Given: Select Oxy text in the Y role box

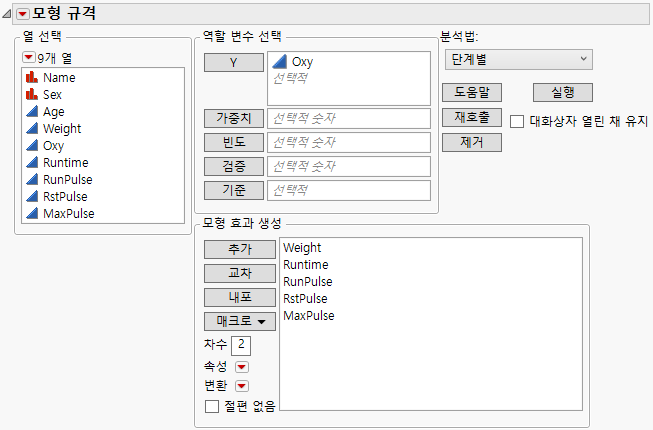Looking at the screenshot, I should tap(302, 62).
